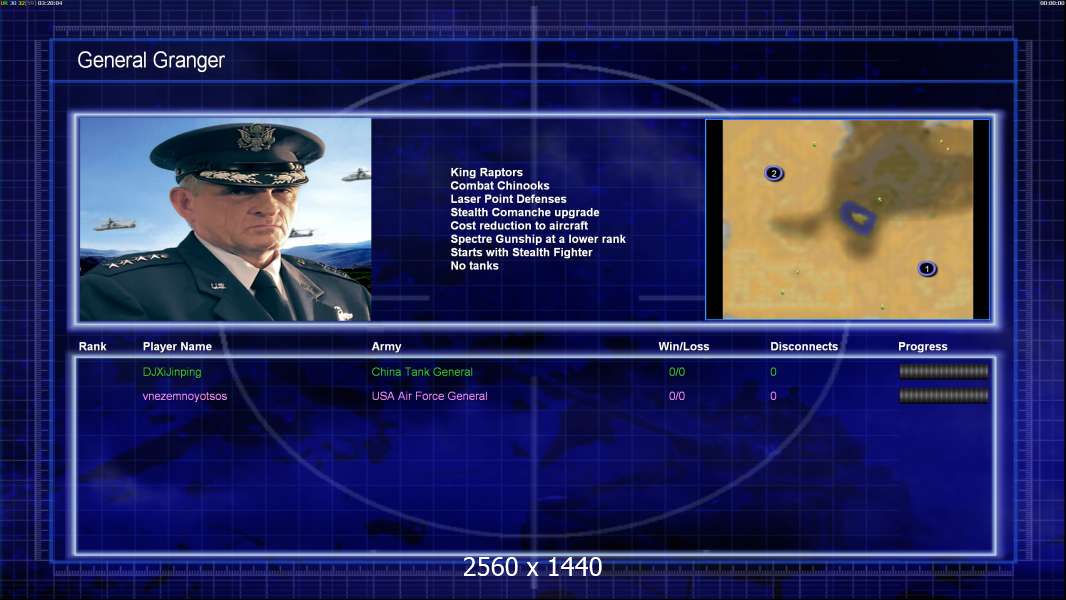Click vnezemnoyotsos's disconnects value 0

773,396
